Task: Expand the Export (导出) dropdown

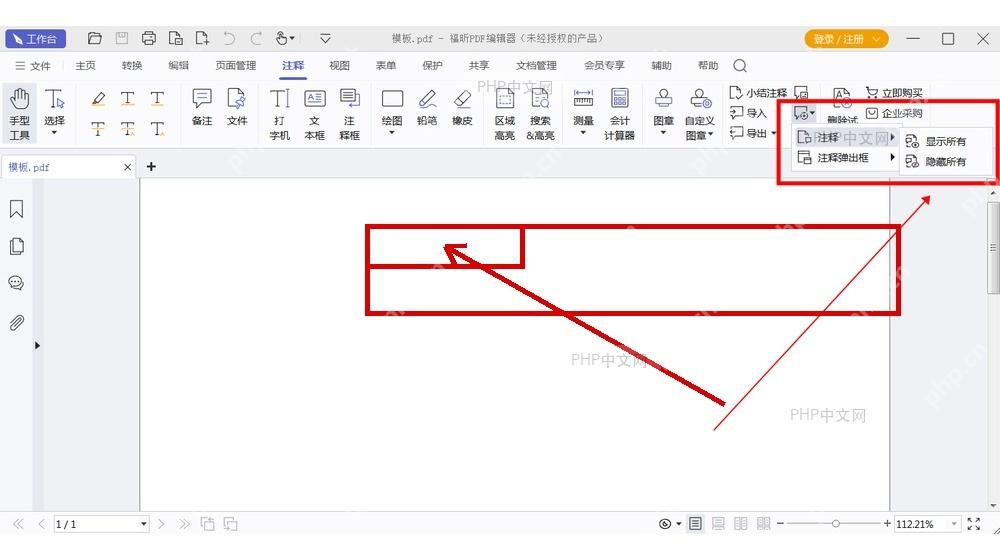Action: (x=774, y=133)
